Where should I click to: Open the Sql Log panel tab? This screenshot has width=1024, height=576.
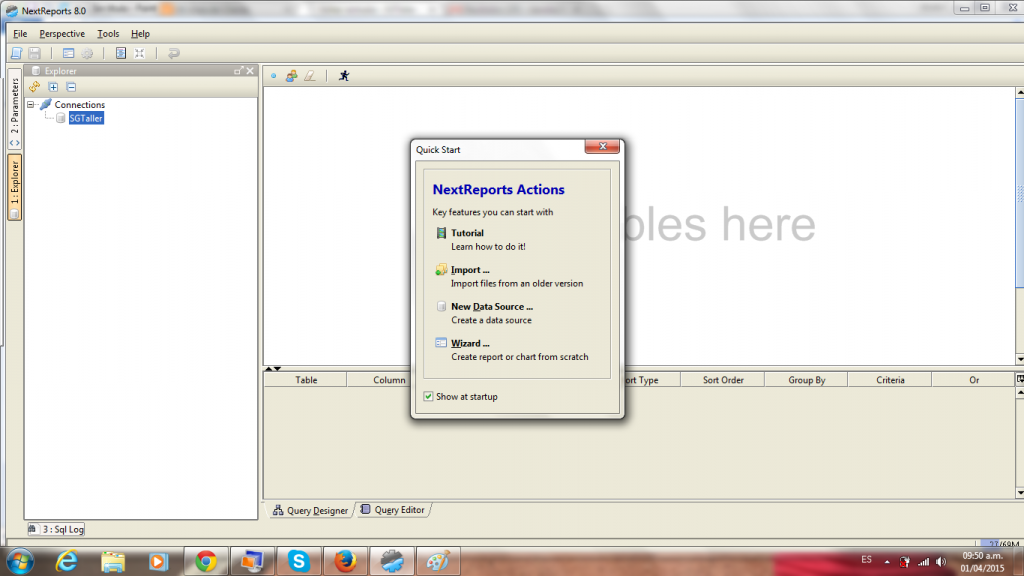click(x=55, y=529)
